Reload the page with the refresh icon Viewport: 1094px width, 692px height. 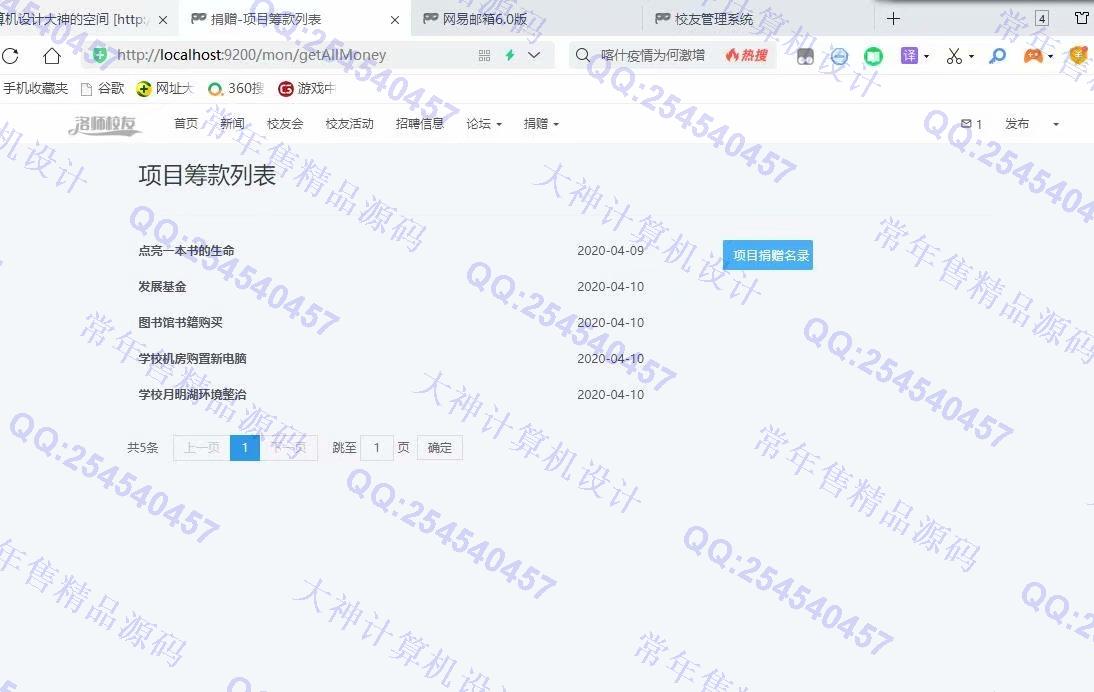coord(10,55)
